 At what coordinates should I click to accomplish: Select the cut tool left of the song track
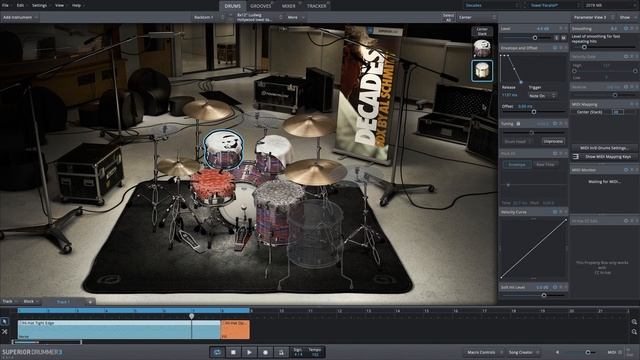click(x=4, y=332)
